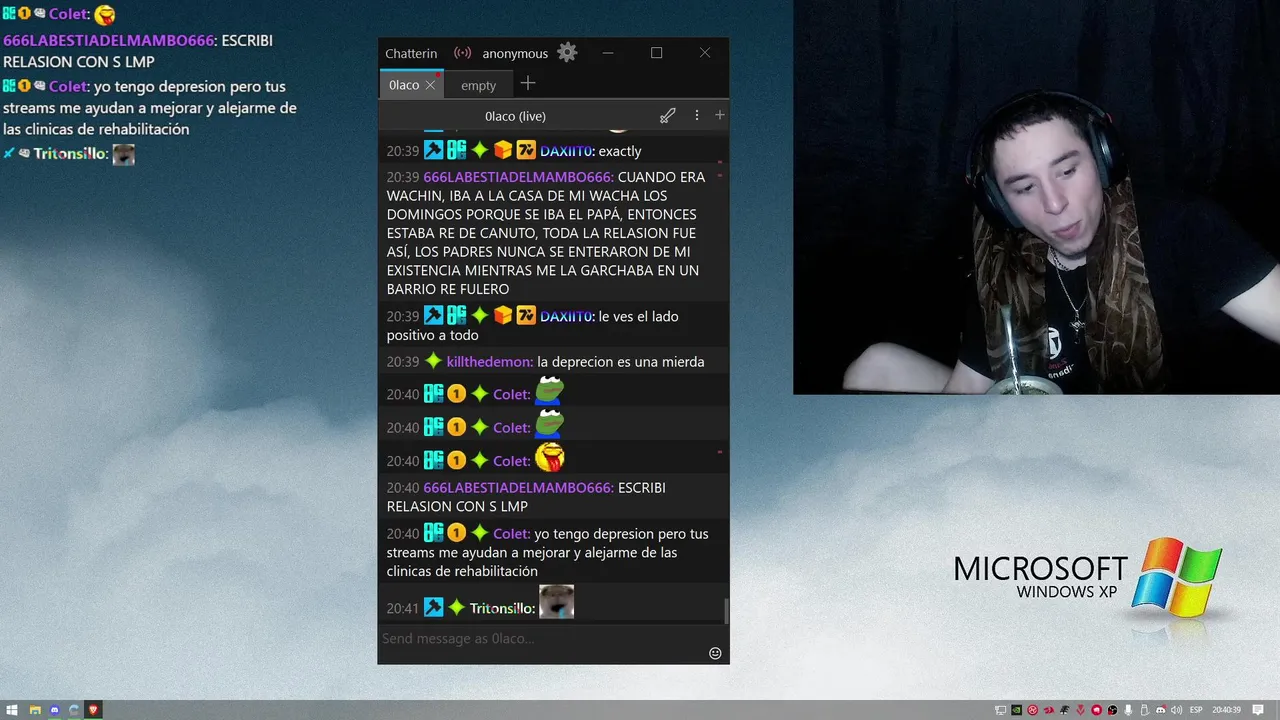Click the webcam feed
Screen dimensions: 1280x720
[1036, 197]
